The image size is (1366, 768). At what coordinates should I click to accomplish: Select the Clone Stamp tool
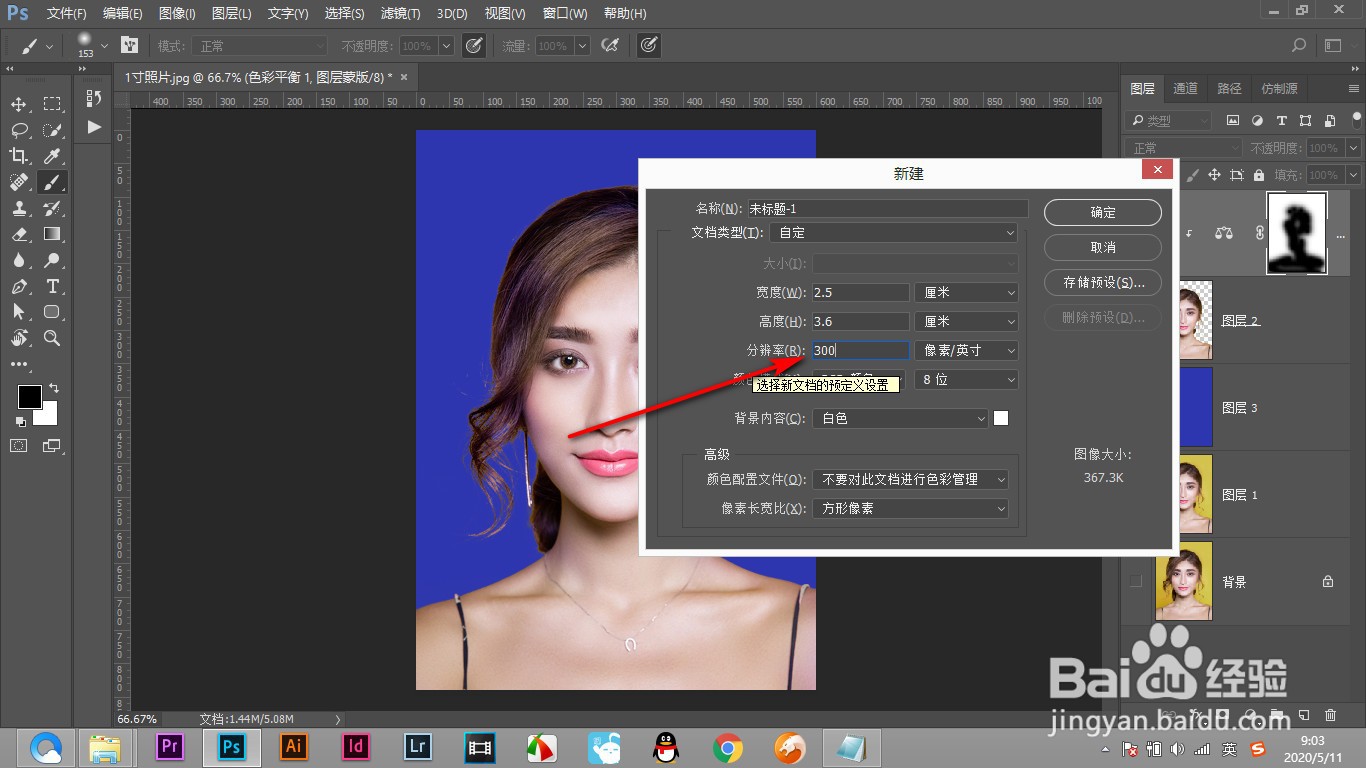click(19, 208)
